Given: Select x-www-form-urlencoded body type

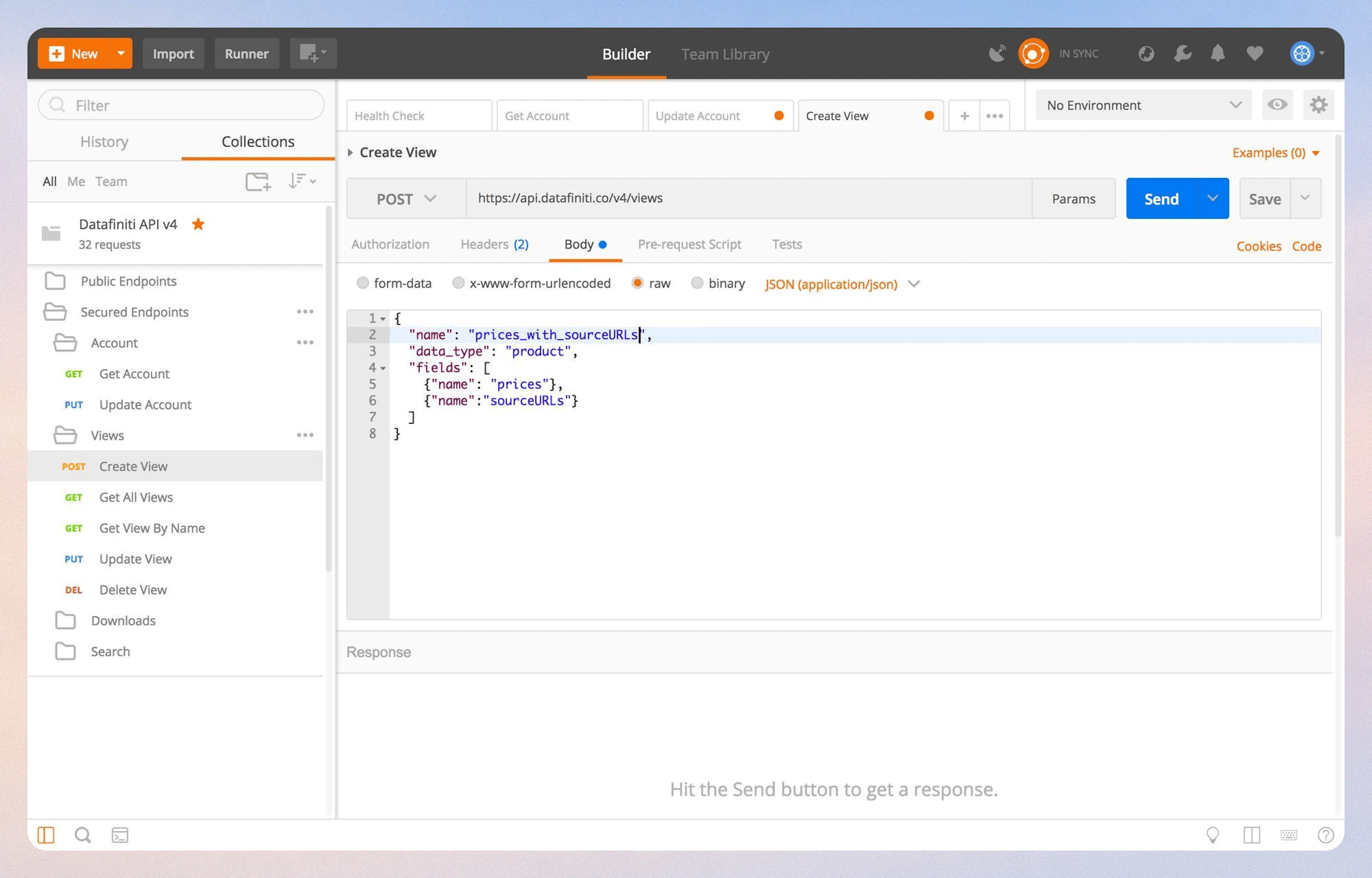Looking at the screenshot, I should [458, 283].
